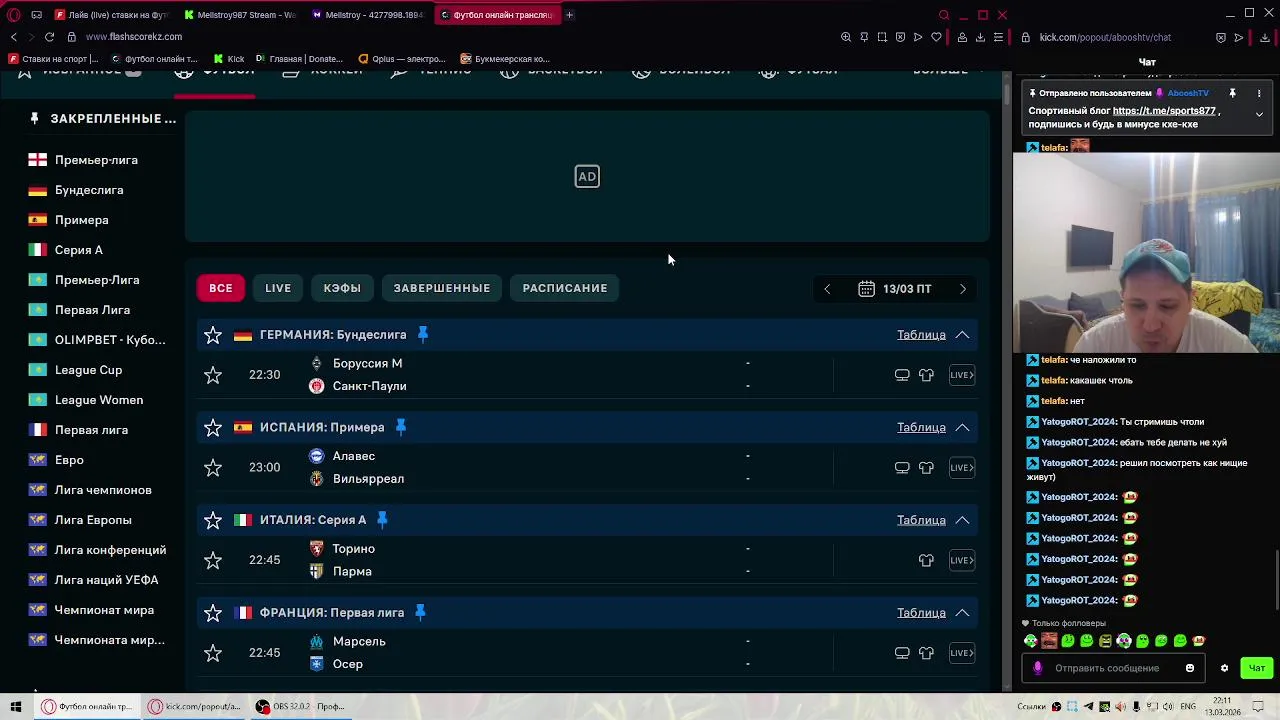The image size is (1280, 720).
Task: Unpin Германия Бундеслига league pin
Action: pyautogui.click(x=423, y=335)
